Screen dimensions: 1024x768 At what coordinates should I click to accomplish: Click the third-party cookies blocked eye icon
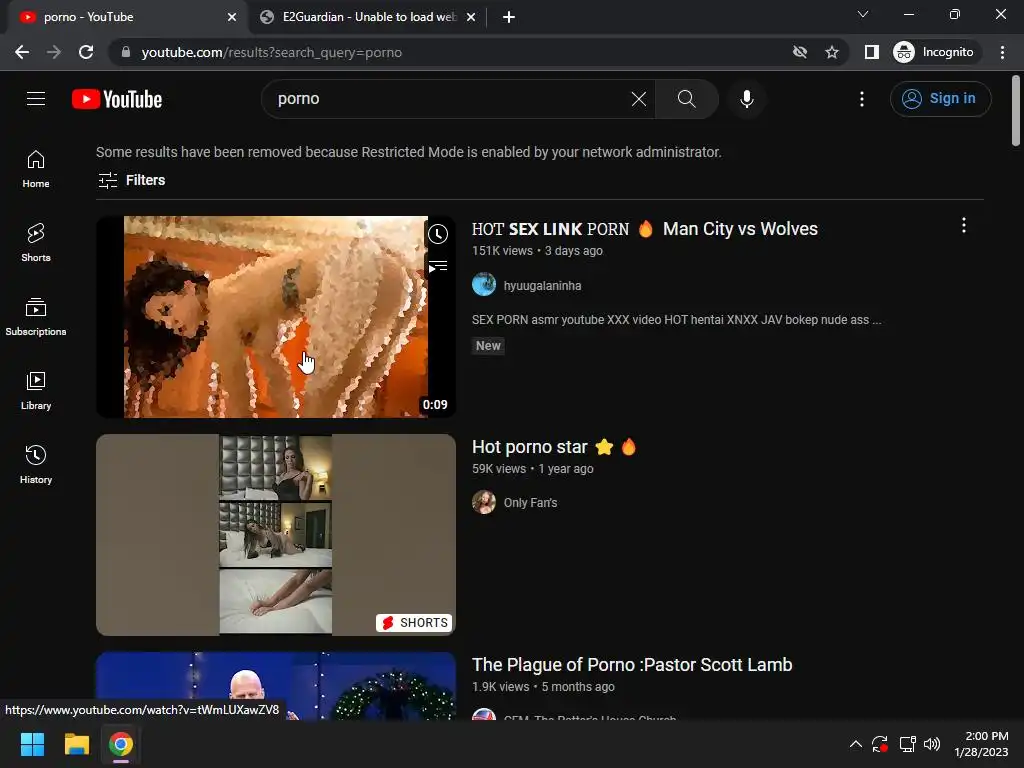800,52
